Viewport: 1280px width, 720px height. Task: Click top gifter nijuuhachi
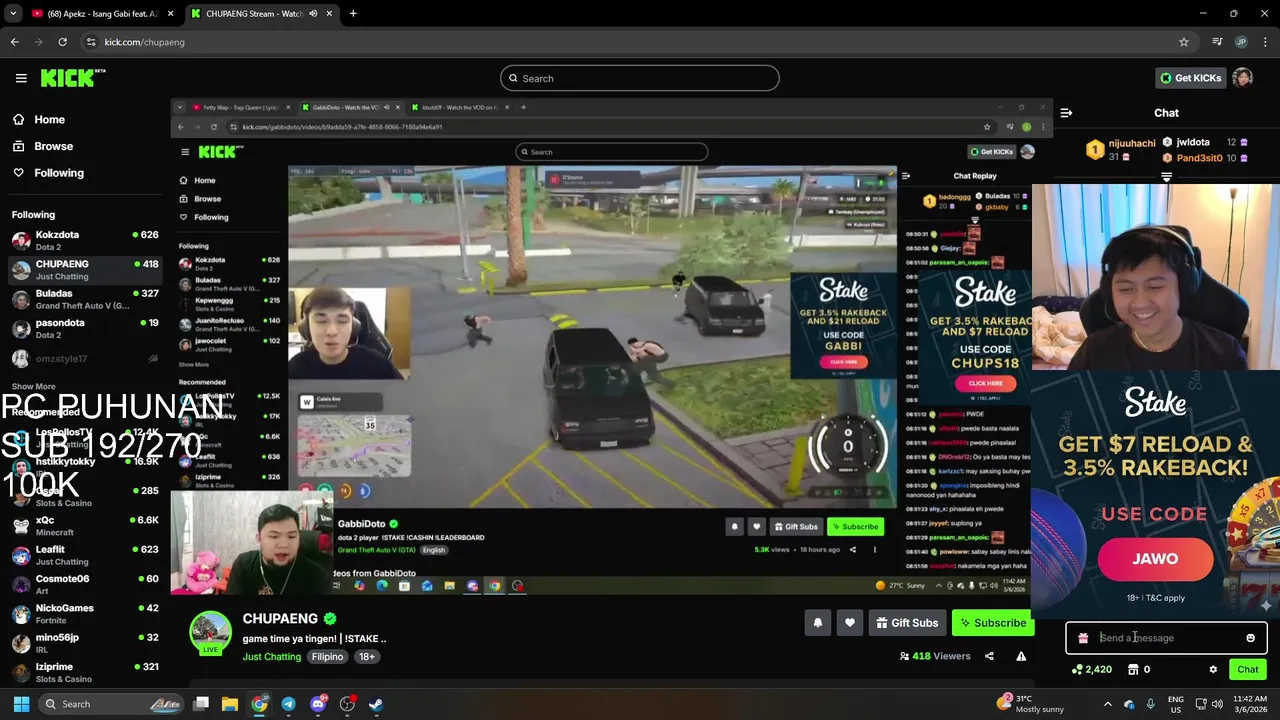(1131, 144)
